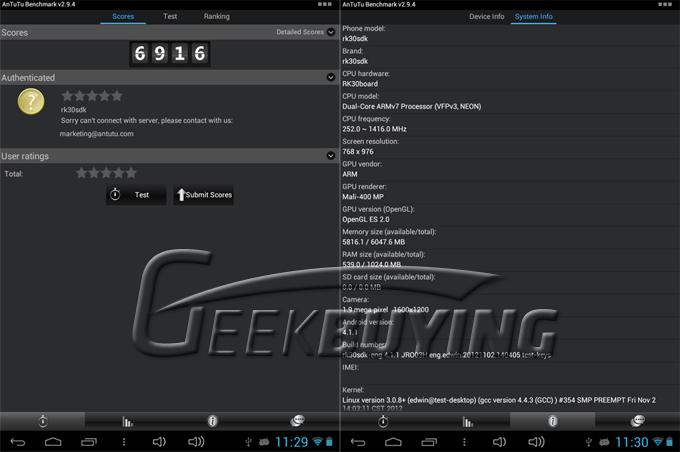680x452 pixels.
Task: Rate using the Total stars row
Action: [106, 174]
